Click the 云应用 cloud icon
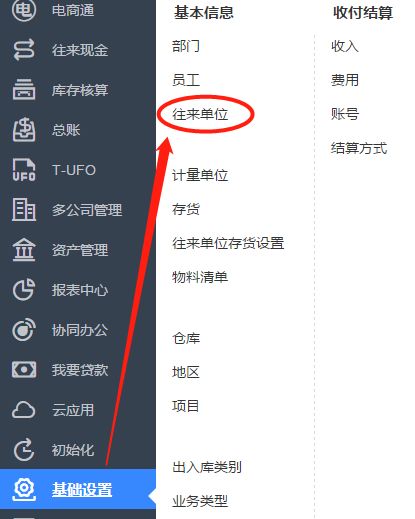 [24, 410]
